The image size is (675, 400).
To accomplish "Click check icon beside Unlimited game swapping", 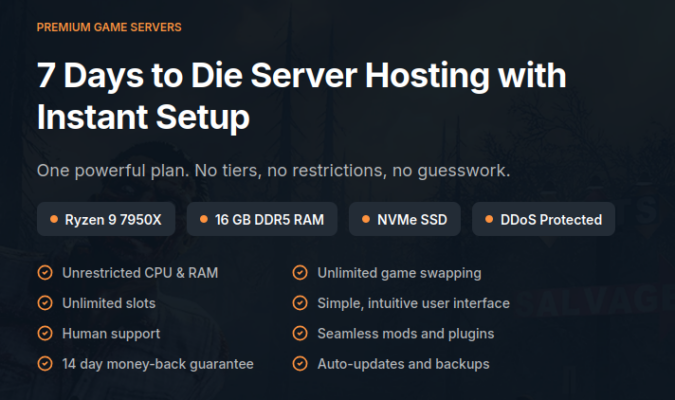I will [300, 273].
